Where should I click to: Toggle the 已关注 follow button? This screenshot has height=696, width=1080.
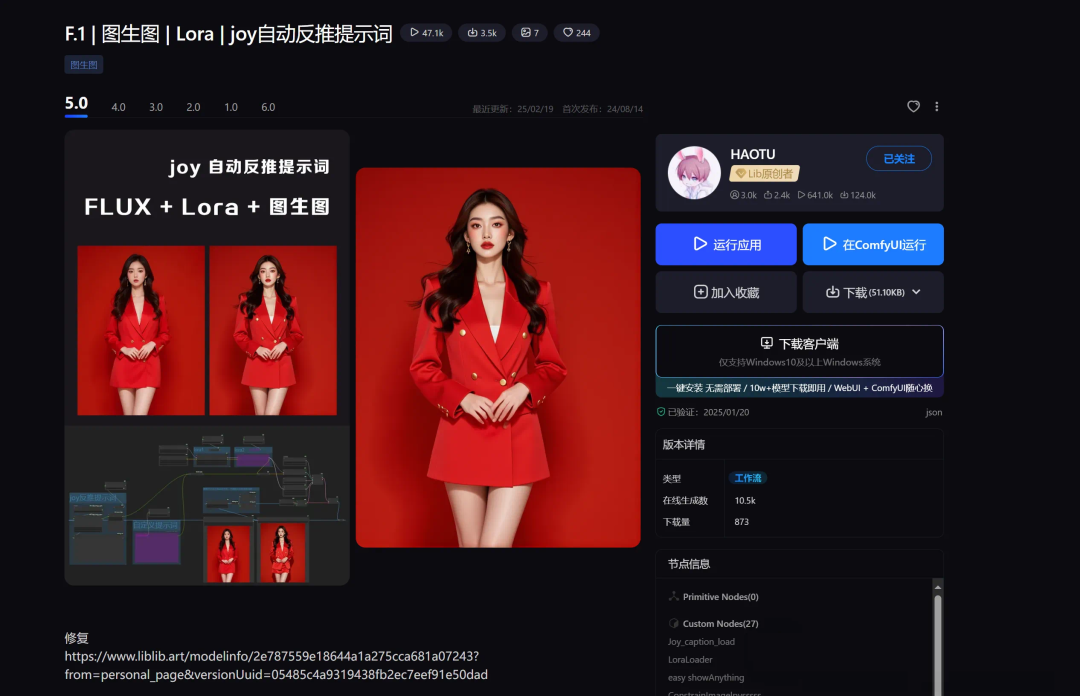899,158
